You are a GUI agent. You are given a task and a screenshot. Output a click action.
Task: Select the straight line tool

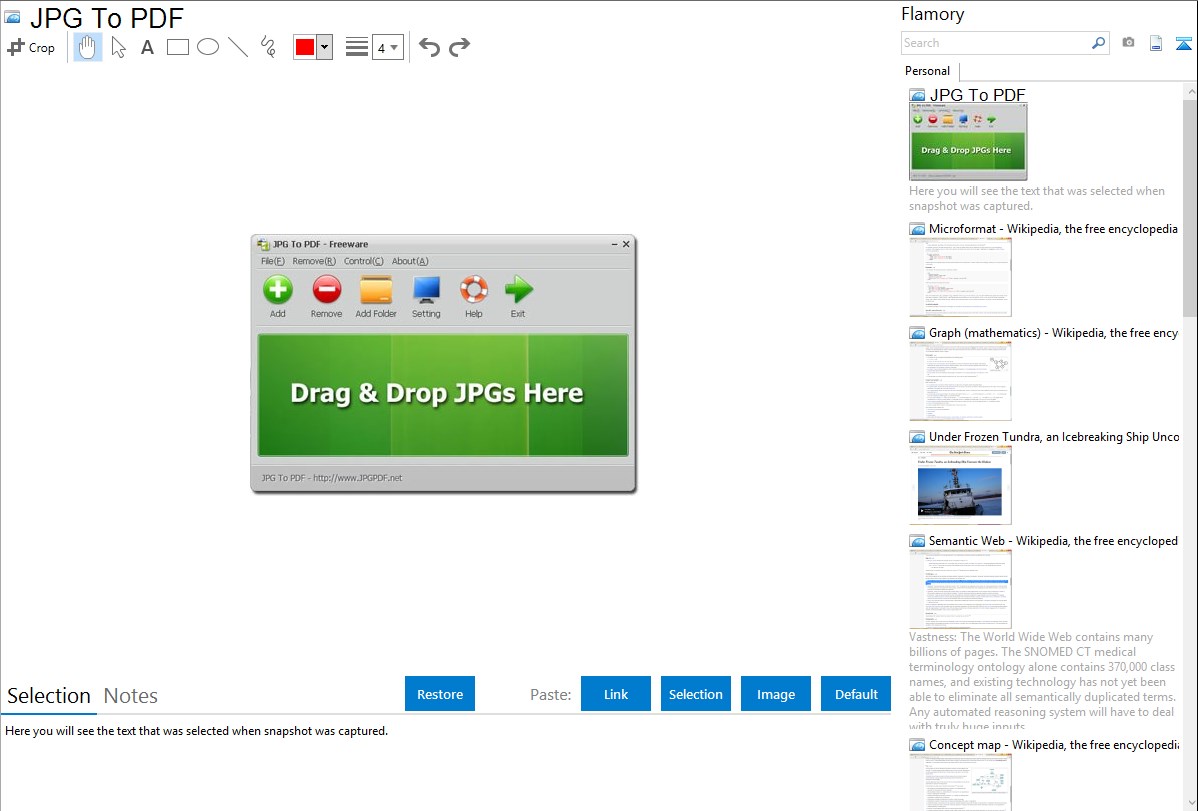238,47
